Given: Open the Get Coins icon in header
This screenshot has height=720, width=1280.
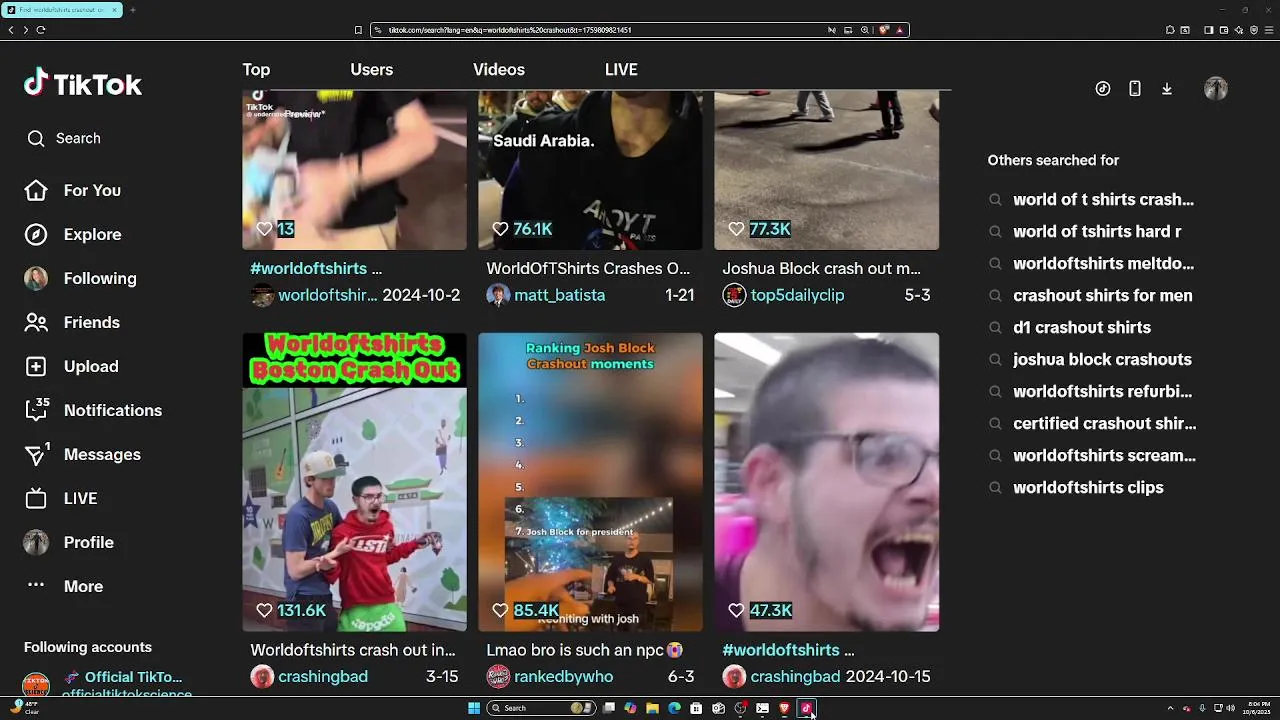Looking at the screenshot, I should pos(1103,88).
